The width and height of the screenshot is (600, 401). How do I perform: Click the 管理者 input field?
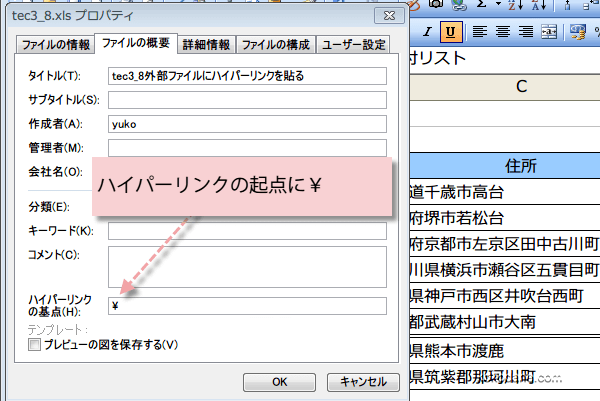[247, 148]
